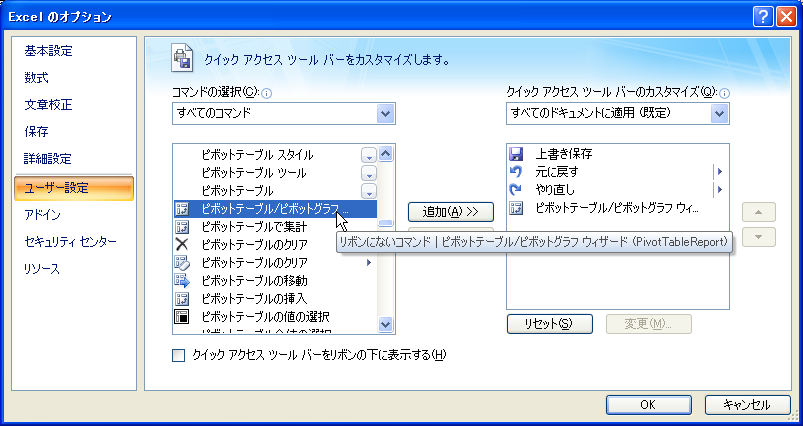Click the wizard icon in the right toolbar list
Image resolution: width=803 pixels, height=426 pixels.
pyautogui.click(x=516, y=208)
